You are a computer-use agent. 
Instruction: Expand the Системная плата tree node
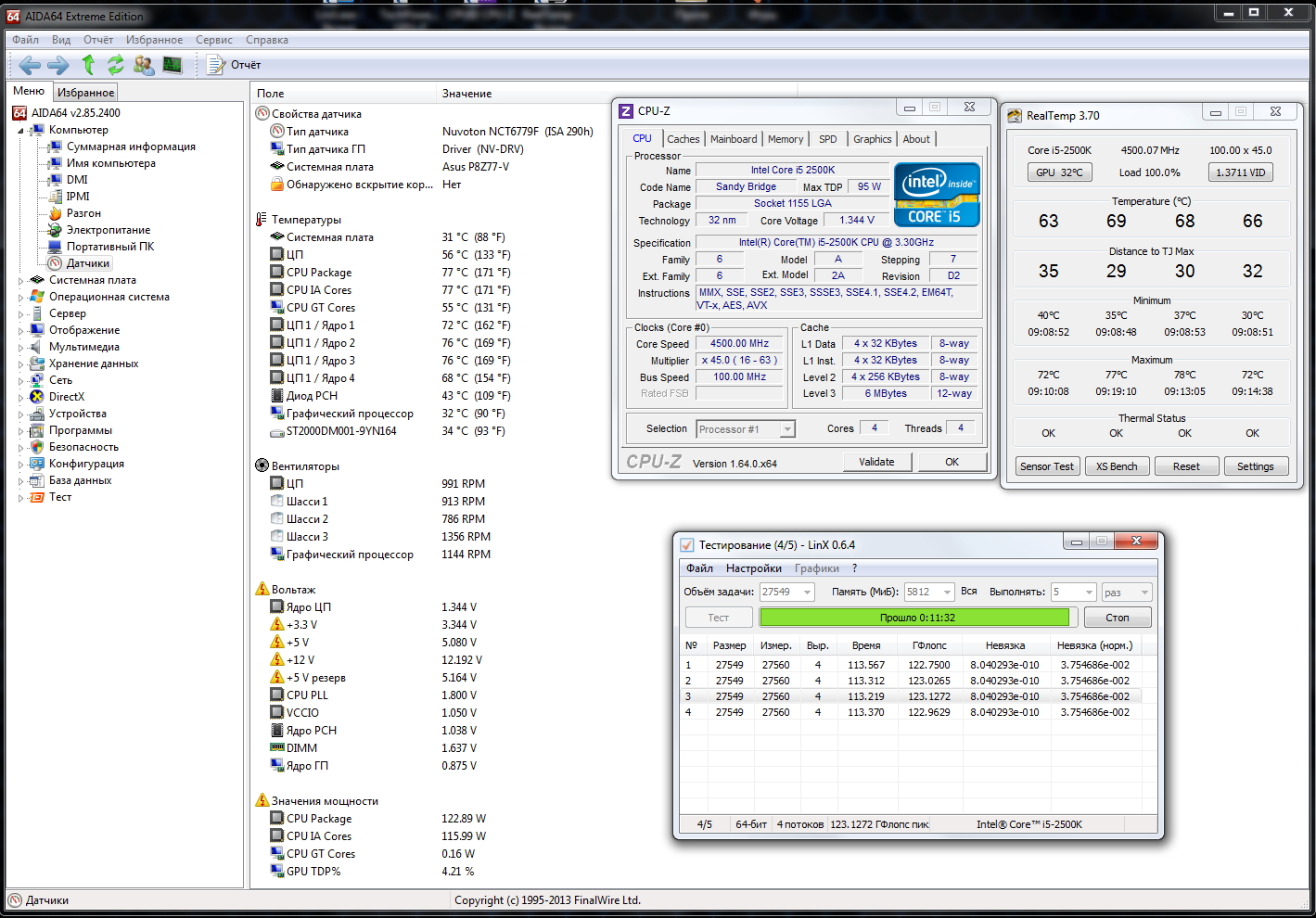tap(21, 280)
